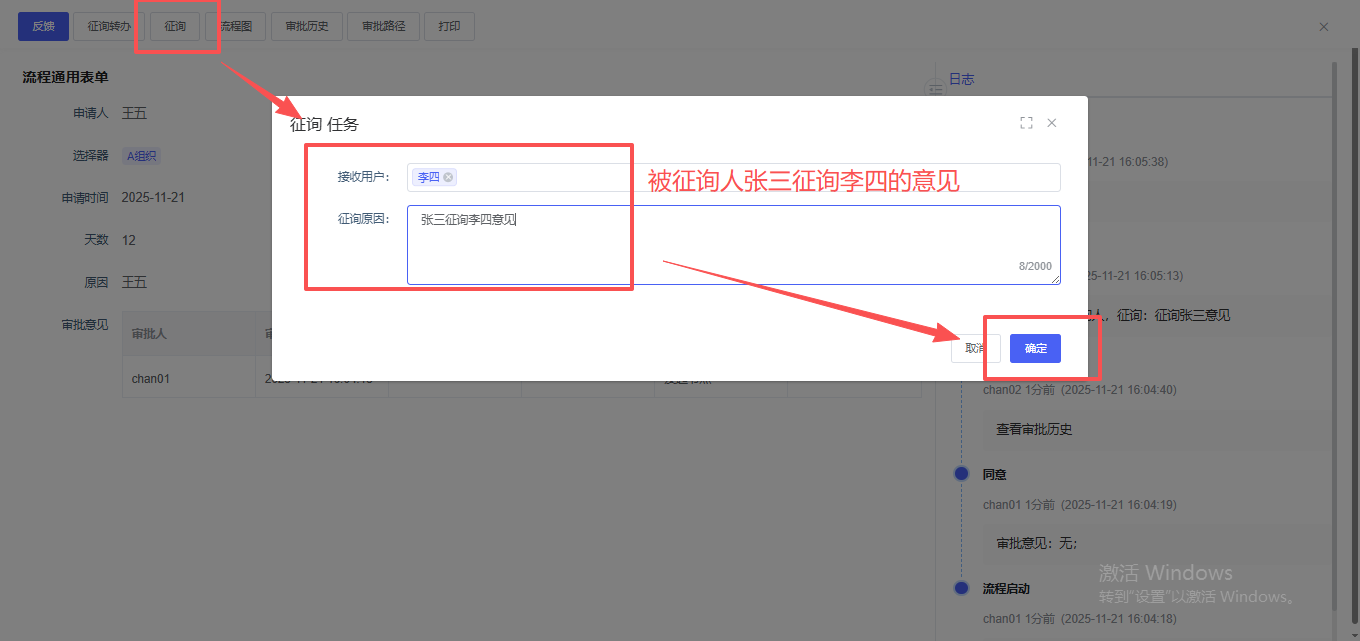Image resolution: width=1360 pixels, height=641 pixels.
Task: Collapse the log panel using the list icon
Action: (936, 90)
